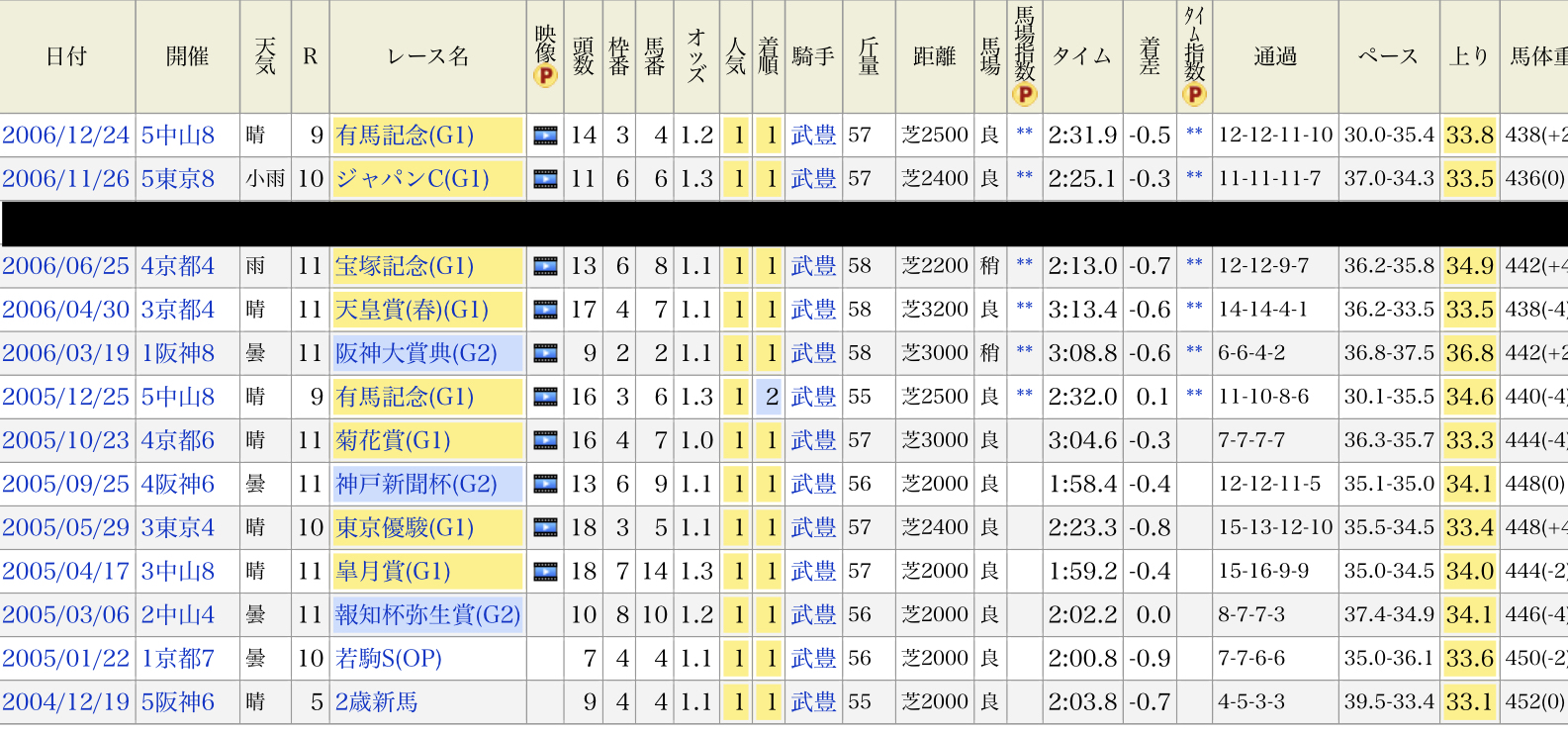Open 報知杯弥生賞(G2) race result
The width and height of the screenshot is (1568, 733).
(427, 614)
